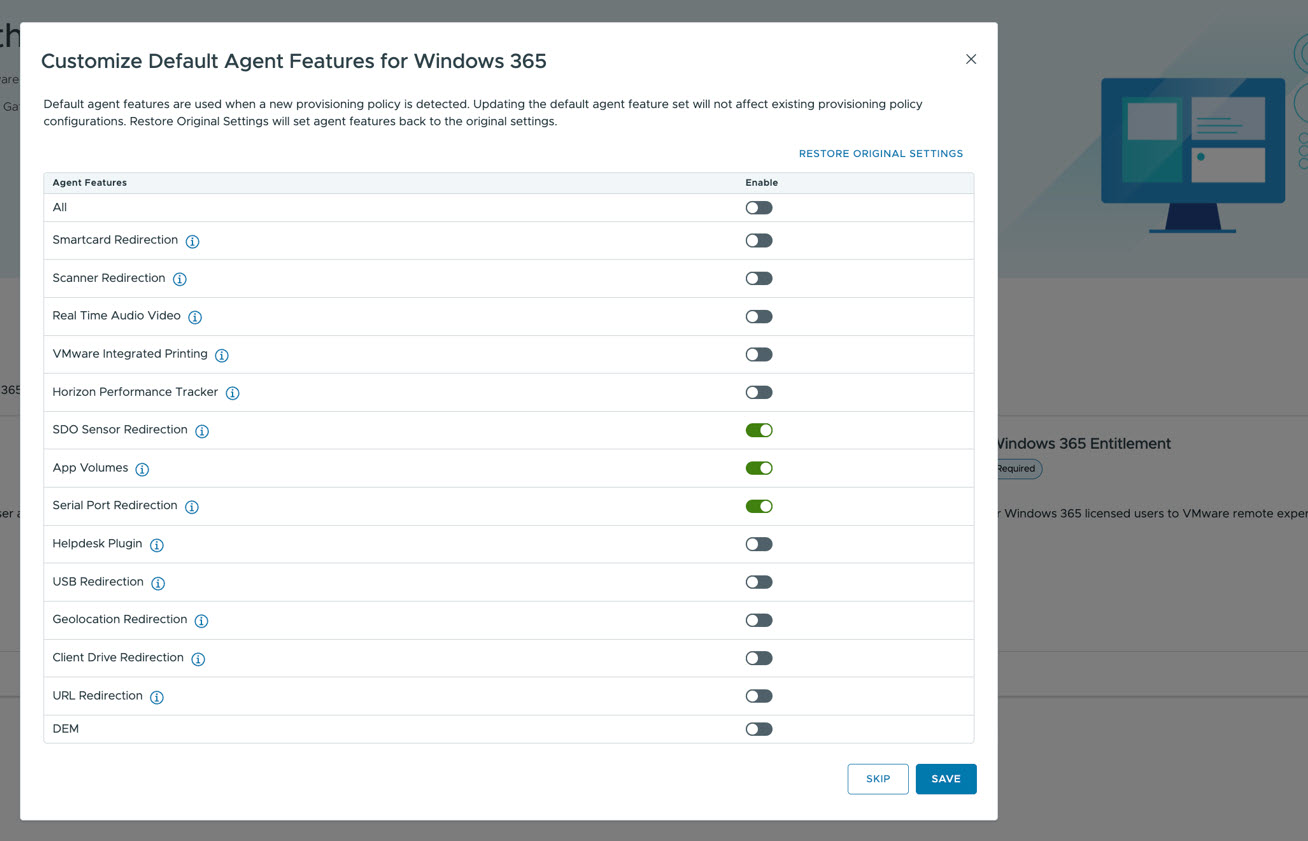Click the URL Redirection label text

[97, 696]
